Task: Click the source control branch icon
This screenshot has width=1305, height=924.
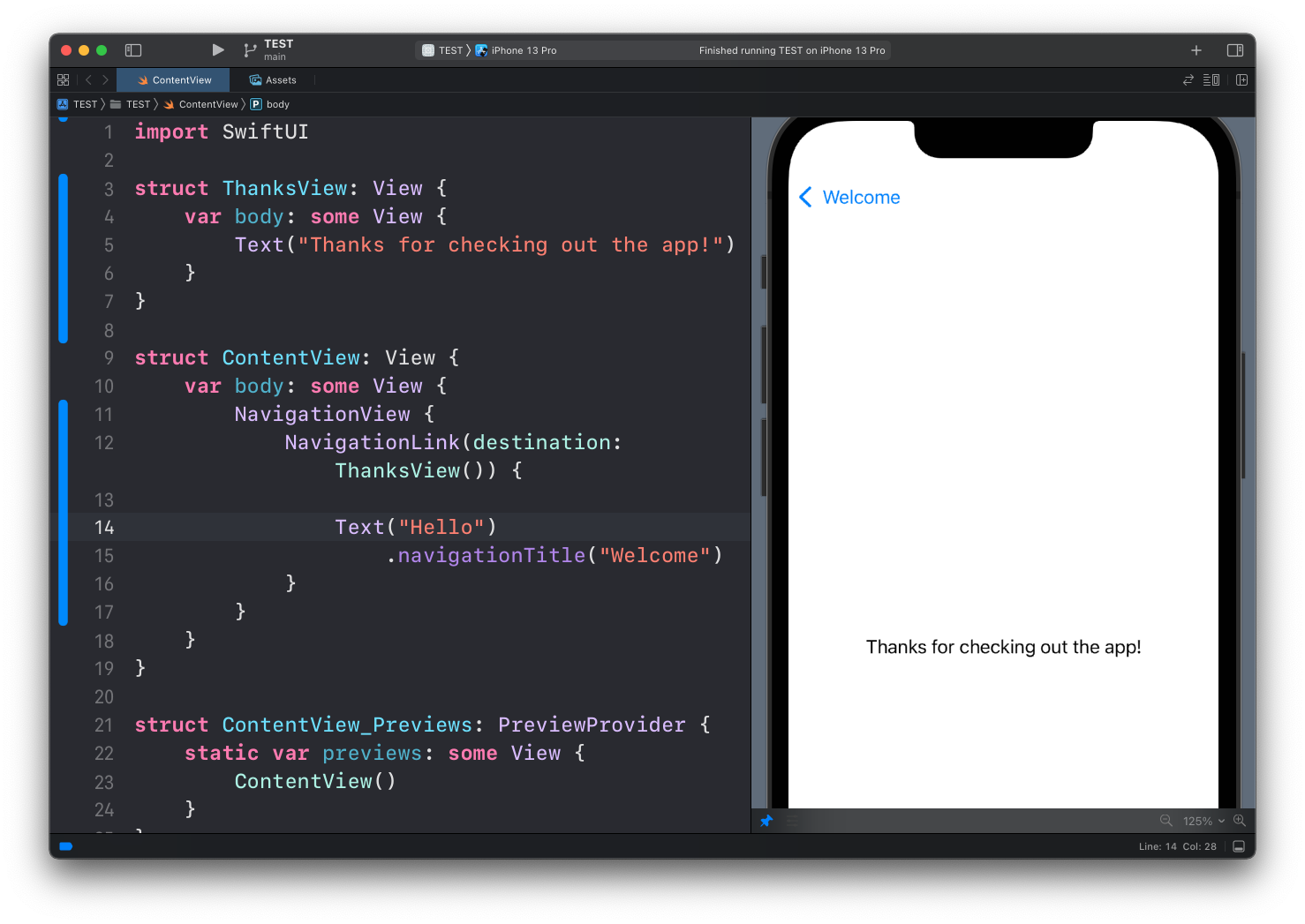Action: click(250, 50)
